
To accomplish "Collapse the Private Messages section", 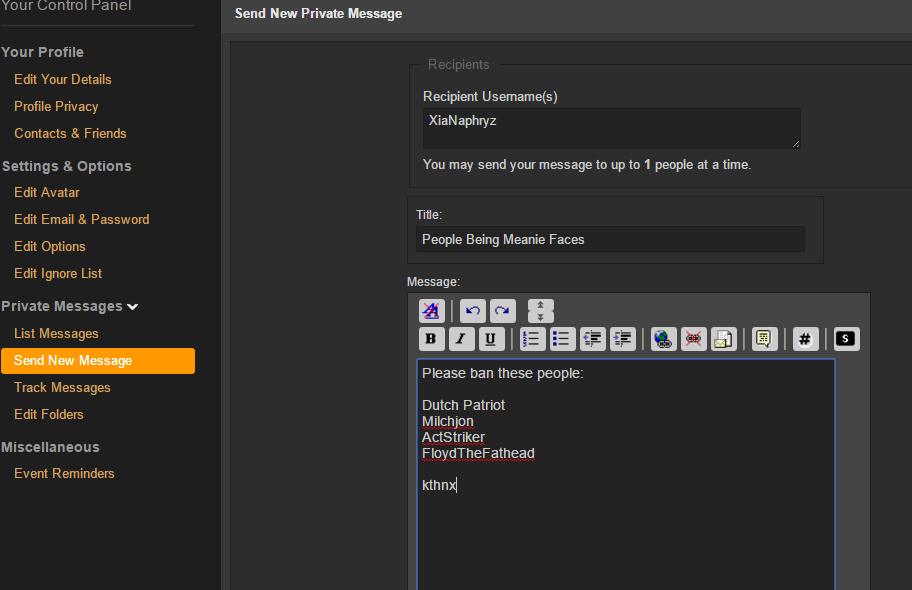I will pos(133,307).
